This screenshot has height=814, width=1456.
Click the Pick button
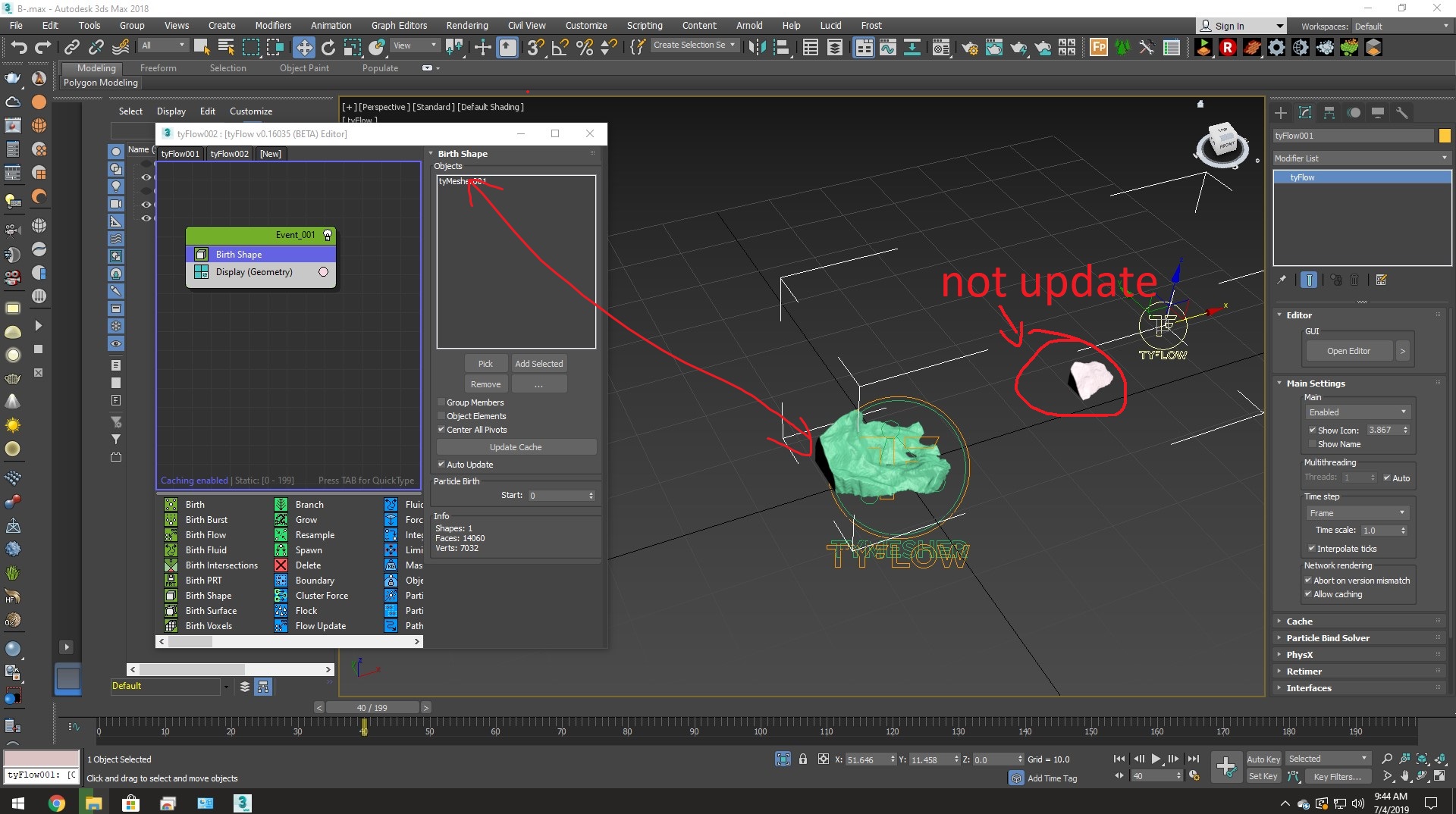point(485,364)
